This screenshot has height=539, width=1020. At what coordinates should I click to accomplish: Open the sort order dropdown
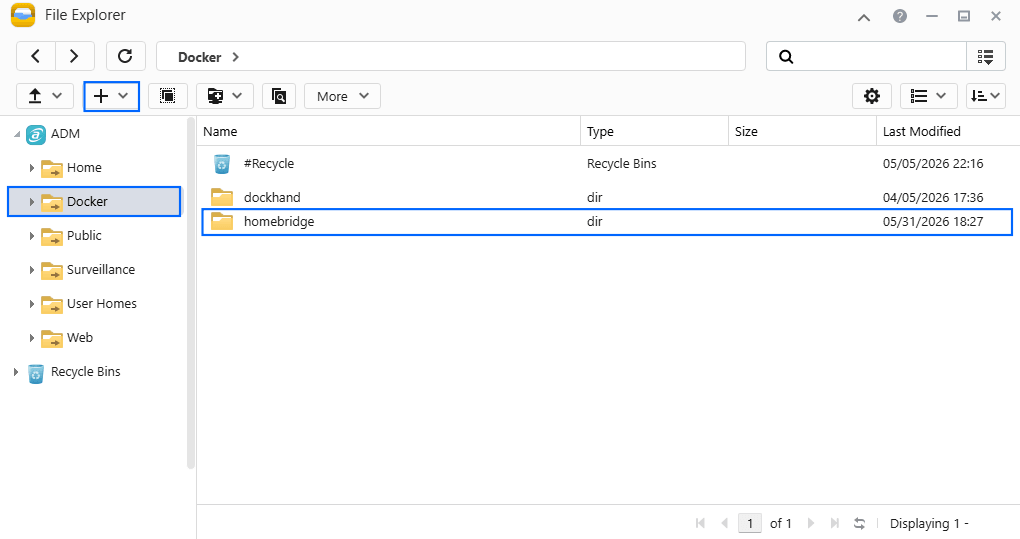pos(986,96)
